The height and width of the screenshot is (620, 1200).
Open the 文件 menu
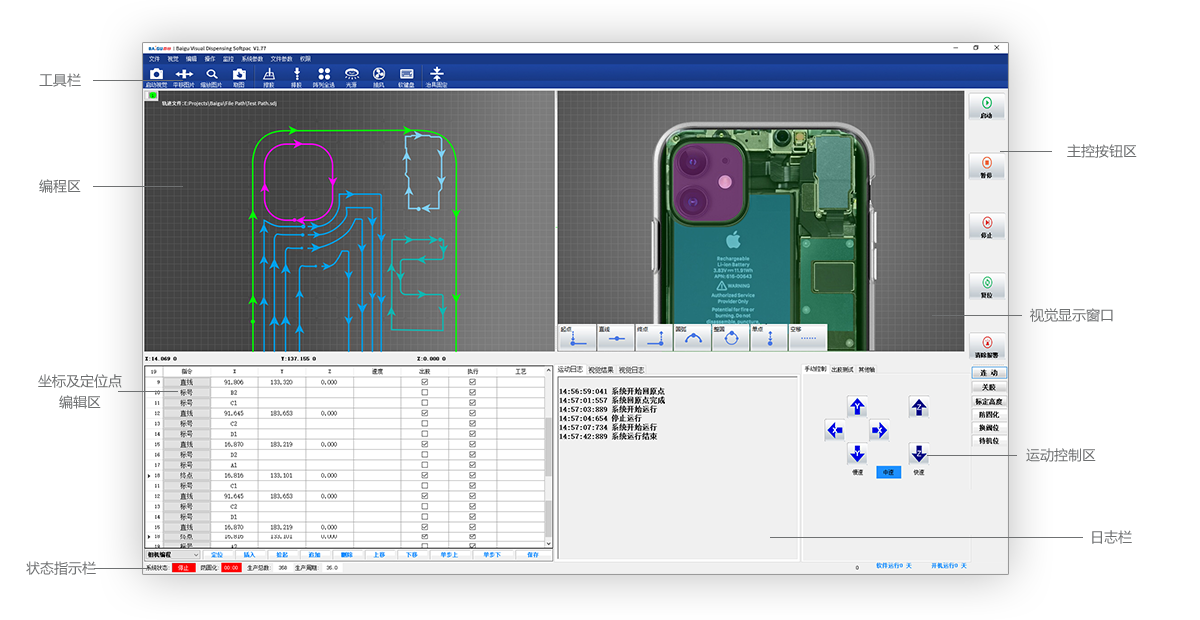tap(154, 59)
